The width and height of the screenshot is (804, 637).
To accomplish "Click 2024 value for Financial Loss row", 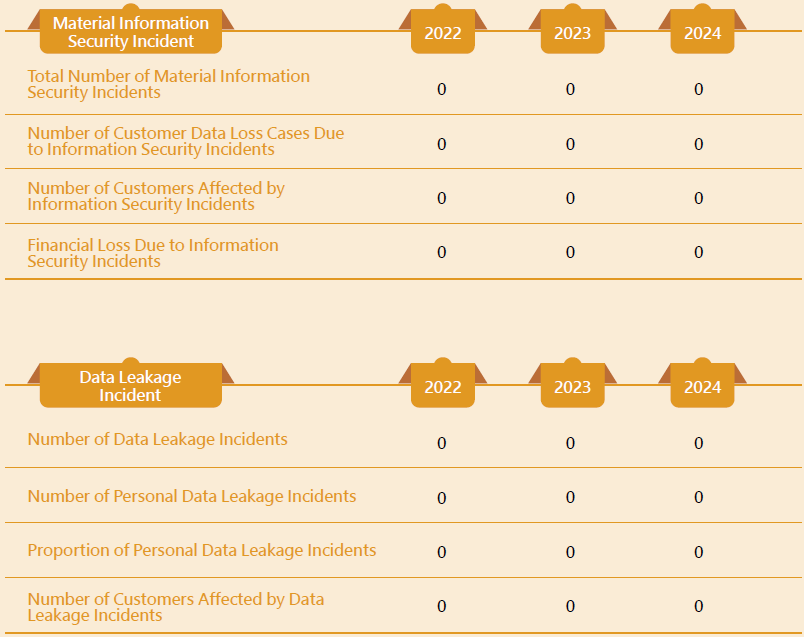I will 698,252.
